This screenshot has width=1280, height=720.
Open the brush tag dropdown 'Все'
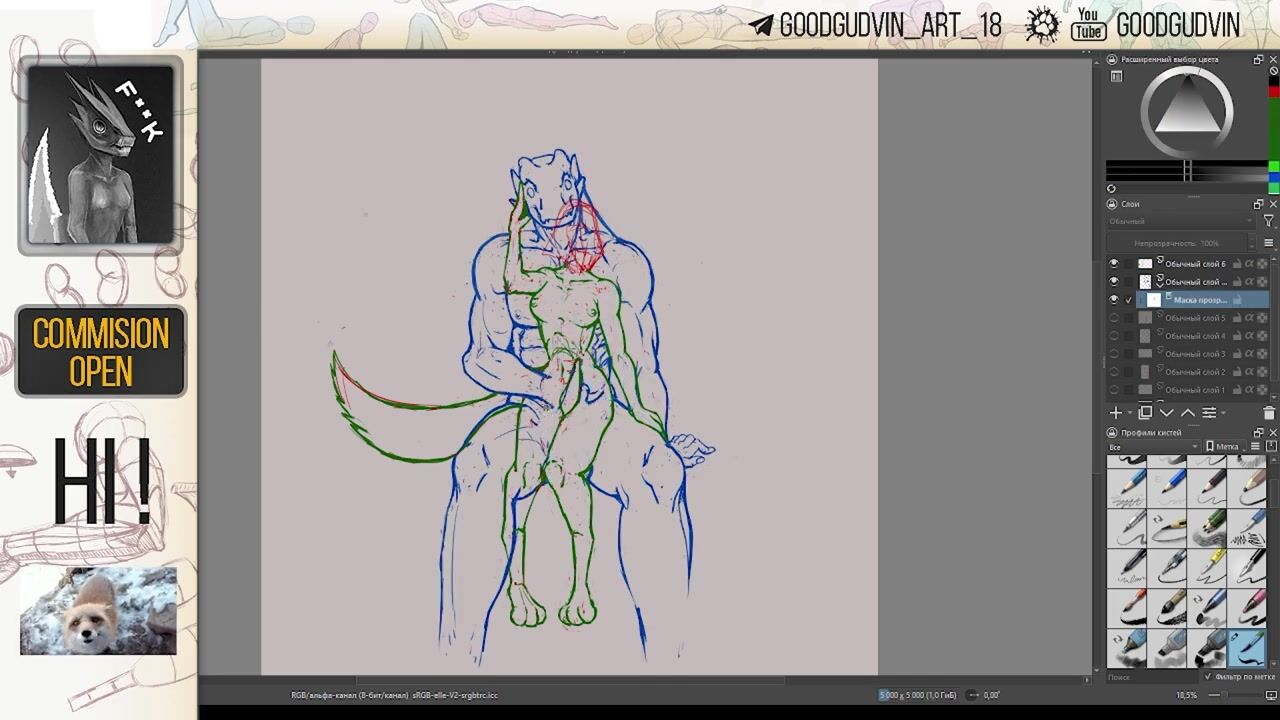click(1152, 447)
